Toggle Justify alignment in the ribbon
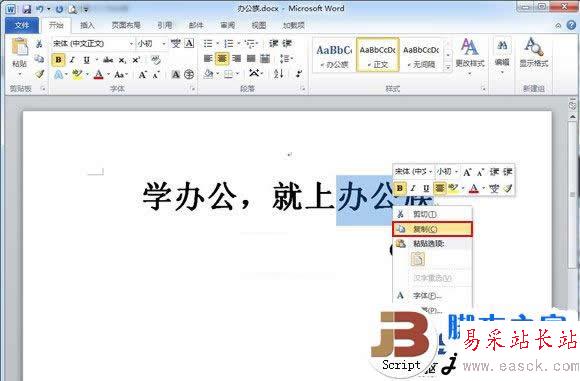580x381 pixels. pos(251,58)
